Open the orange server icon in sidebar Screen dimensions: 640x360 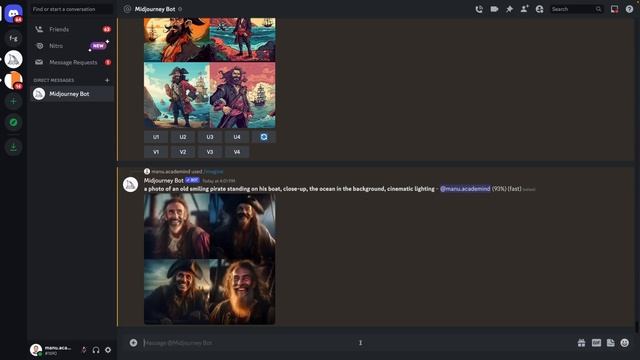point(13,80)
